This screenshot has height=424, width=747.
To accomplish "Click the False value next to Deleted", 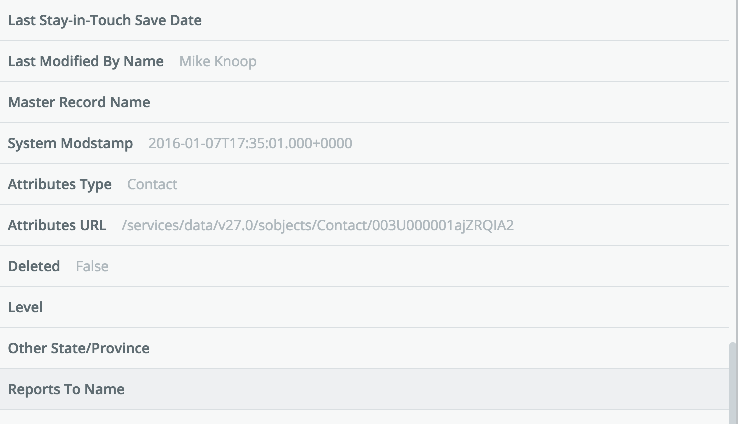I will pos(92,266).
